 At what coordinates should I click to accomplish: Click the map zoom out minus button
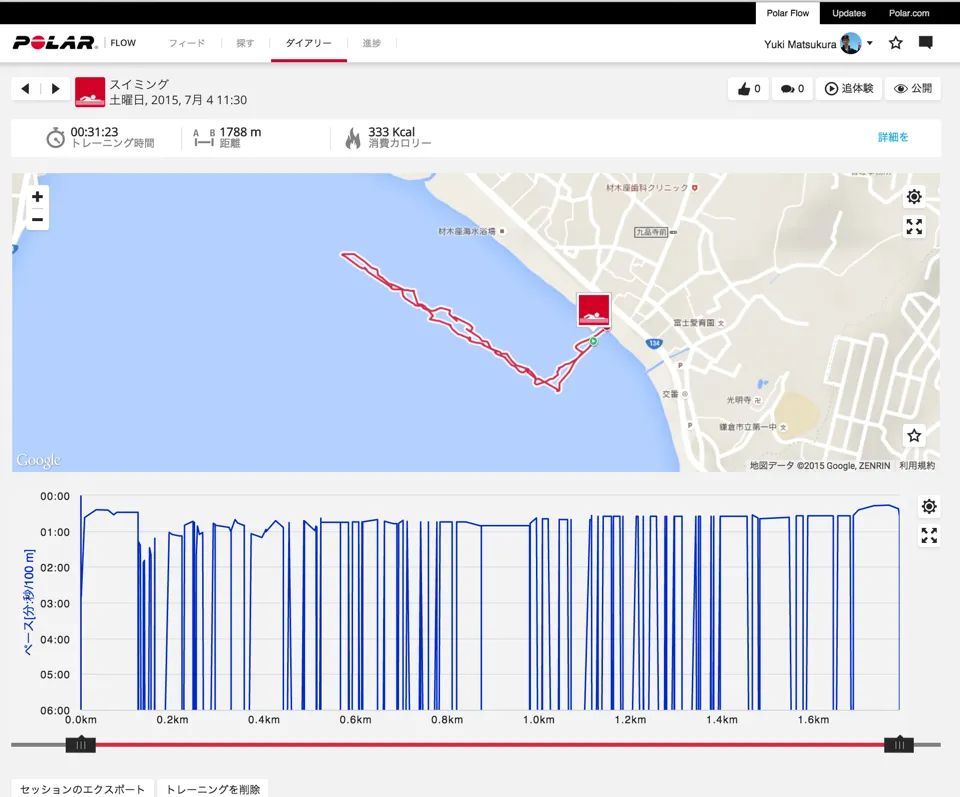pyautogui.click(x=37, y=220)
